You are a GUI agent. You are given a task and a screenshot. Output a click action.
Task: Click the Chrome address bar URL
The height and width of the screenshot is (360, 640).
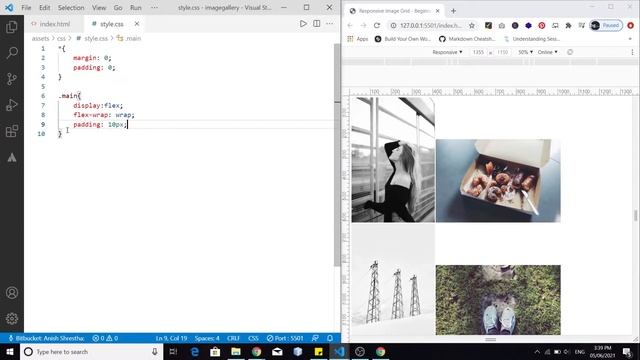431,25
